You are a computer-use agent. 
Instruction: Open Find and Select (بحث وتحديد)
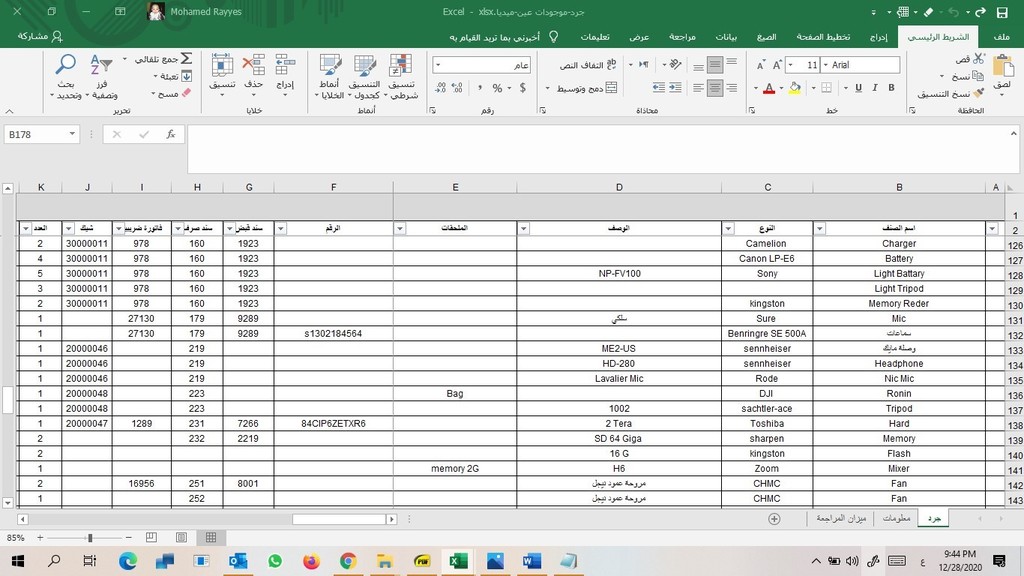tap(65, 77)
